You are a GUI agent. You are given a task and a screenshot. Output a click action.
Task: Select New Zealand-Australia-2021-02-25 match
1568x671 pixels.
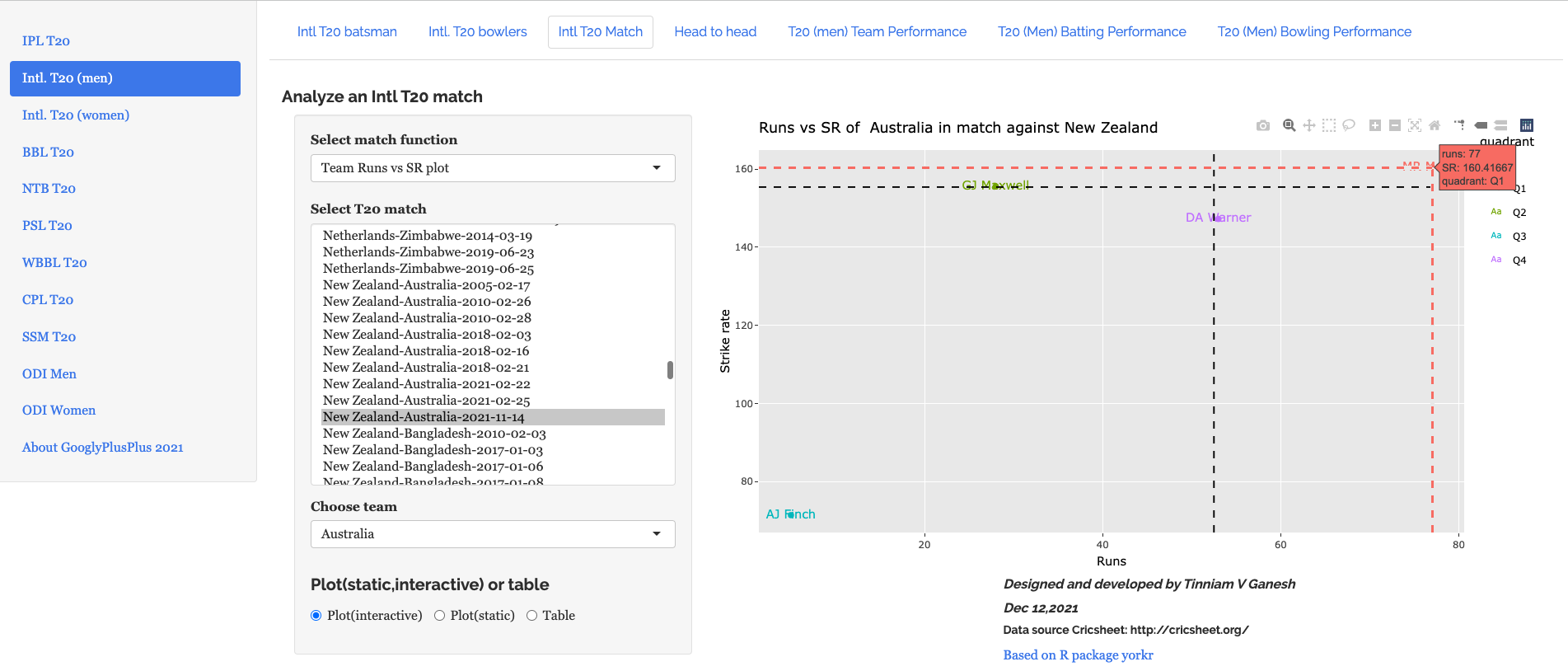[x=426, y=401]
